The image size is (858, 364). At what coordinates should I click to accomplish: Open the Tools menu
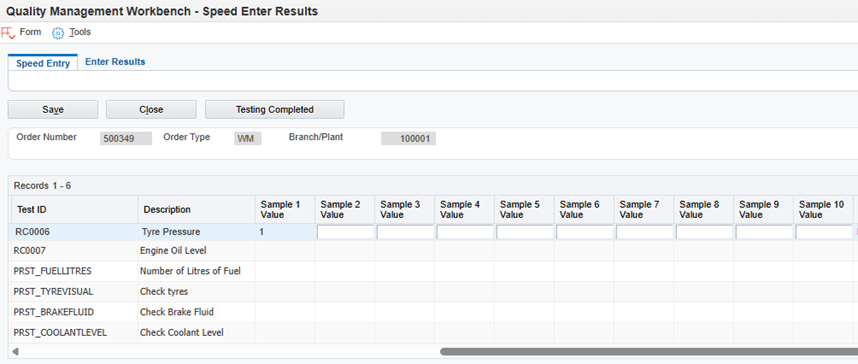(80, 32)
